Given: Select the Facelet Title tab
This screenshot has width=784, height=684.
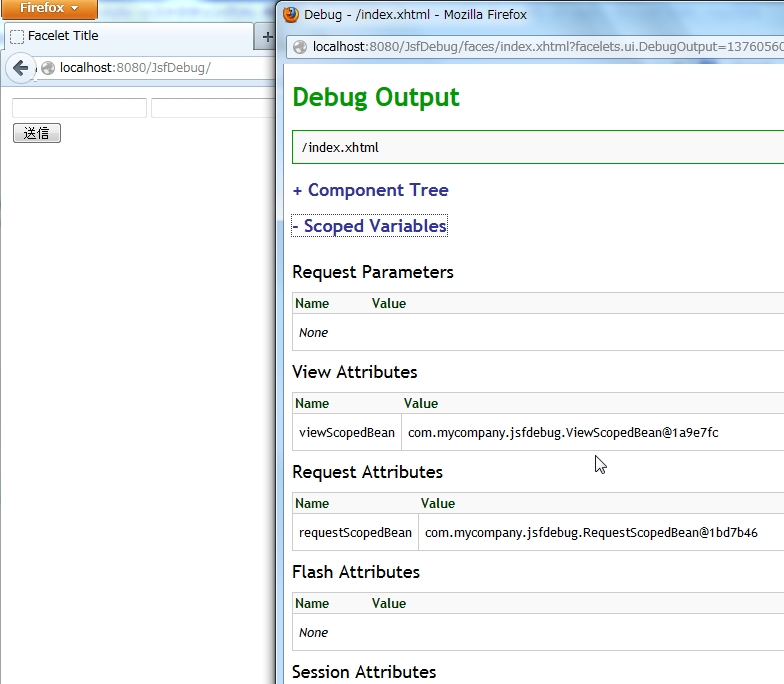Looking at the screenshot, I should point(129,36).
